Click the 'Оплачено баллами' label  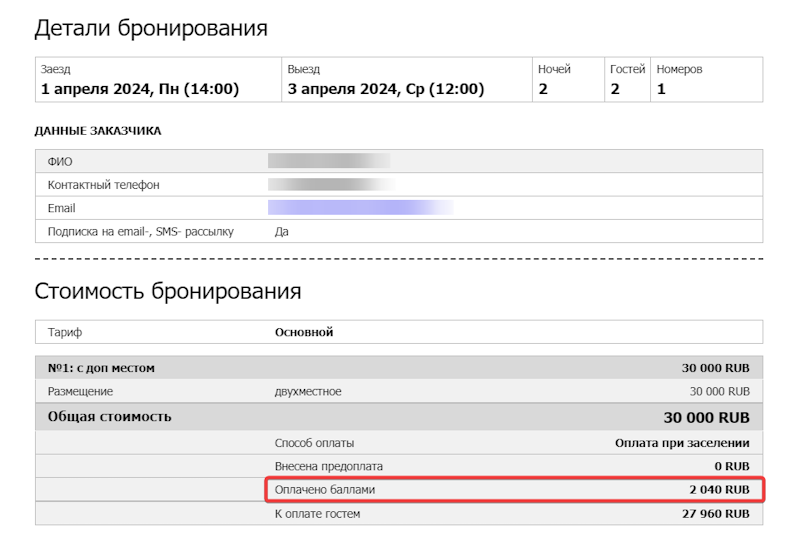tap(324, 490)
